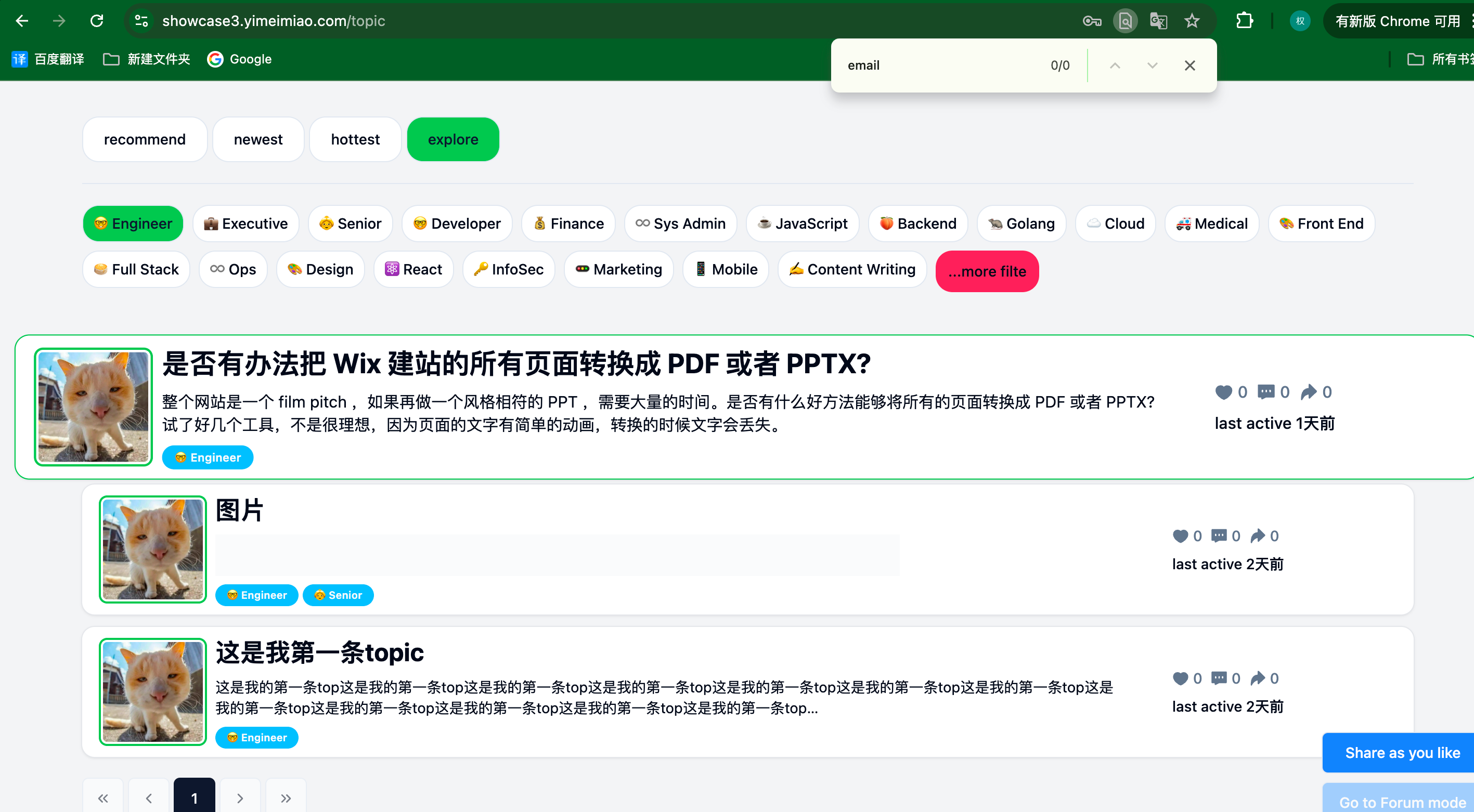Enable the JavaScript filter tag
This screenshot has height=812, width=1474.
pyautogui.click(x=802, y=224)
